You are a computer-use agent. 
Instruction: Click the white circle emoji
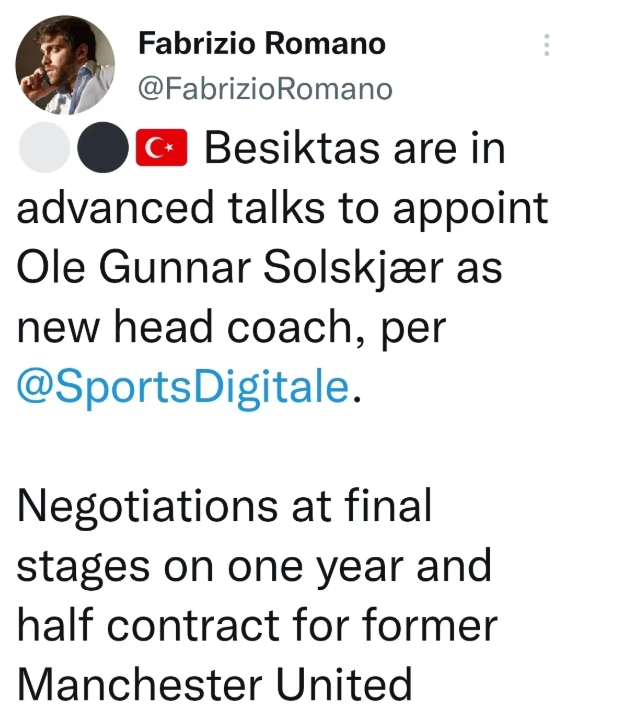click(44, 147)
